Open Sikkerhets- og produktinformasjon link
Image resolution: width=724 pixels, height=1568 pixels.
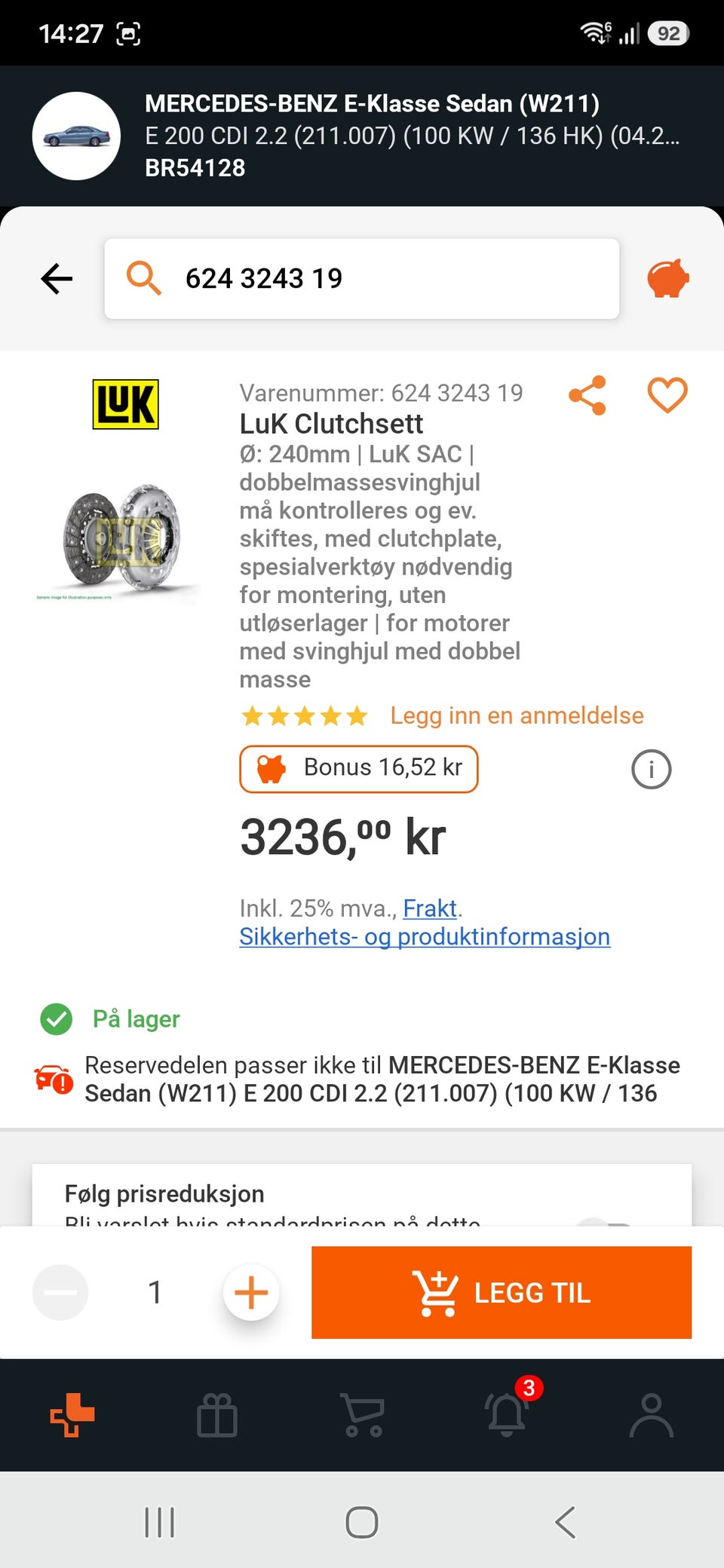coord(425,936)
